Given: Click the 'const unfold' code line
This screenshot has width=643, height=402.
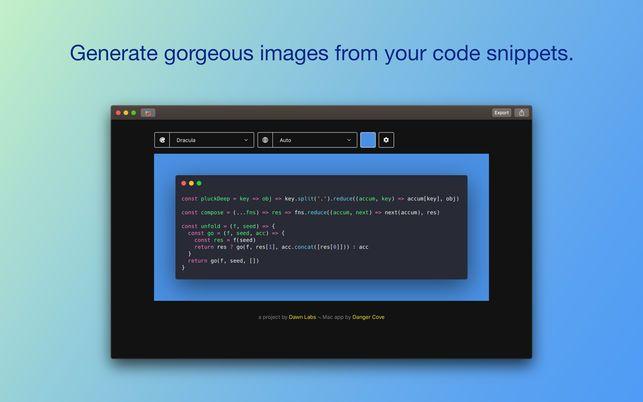Looking at the screenshot, I should pyautogui.click(x=228, y=226).
